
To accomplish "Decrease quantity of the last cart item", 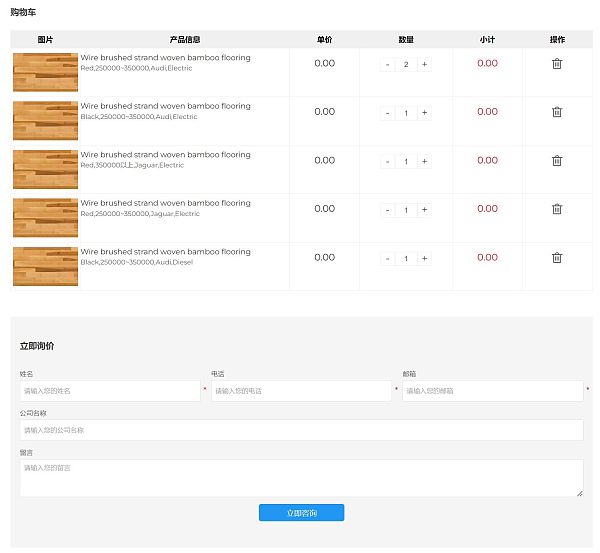I will pyautogui.click(x=388, y=258).
